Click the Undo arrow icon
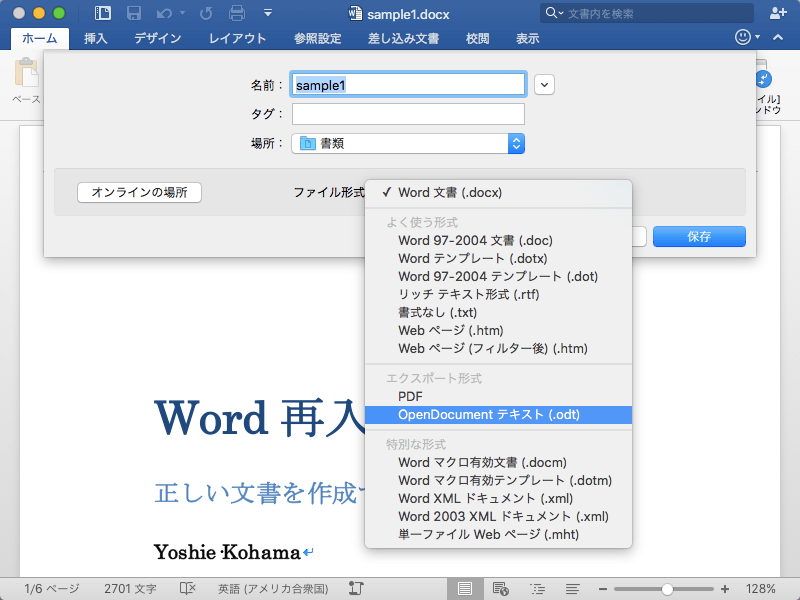This screenshot has width=800, height=600. [164, 13]
